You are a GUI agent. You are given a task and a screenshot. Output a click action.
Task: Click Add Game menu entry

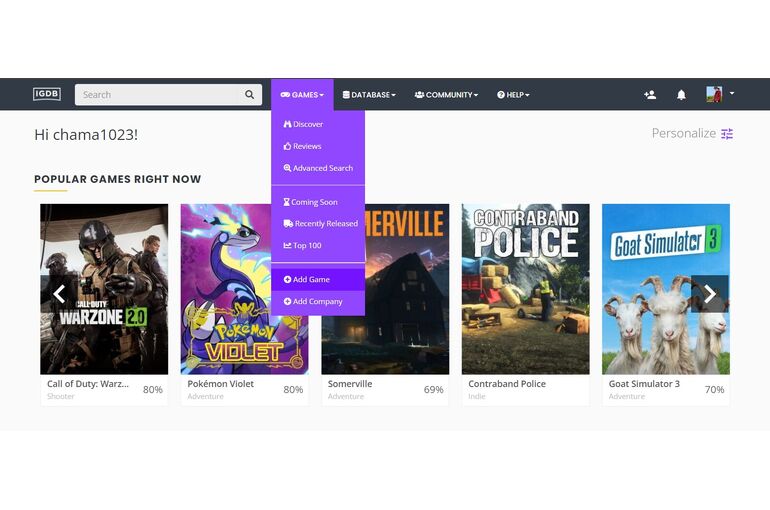(x=318, y=279)
